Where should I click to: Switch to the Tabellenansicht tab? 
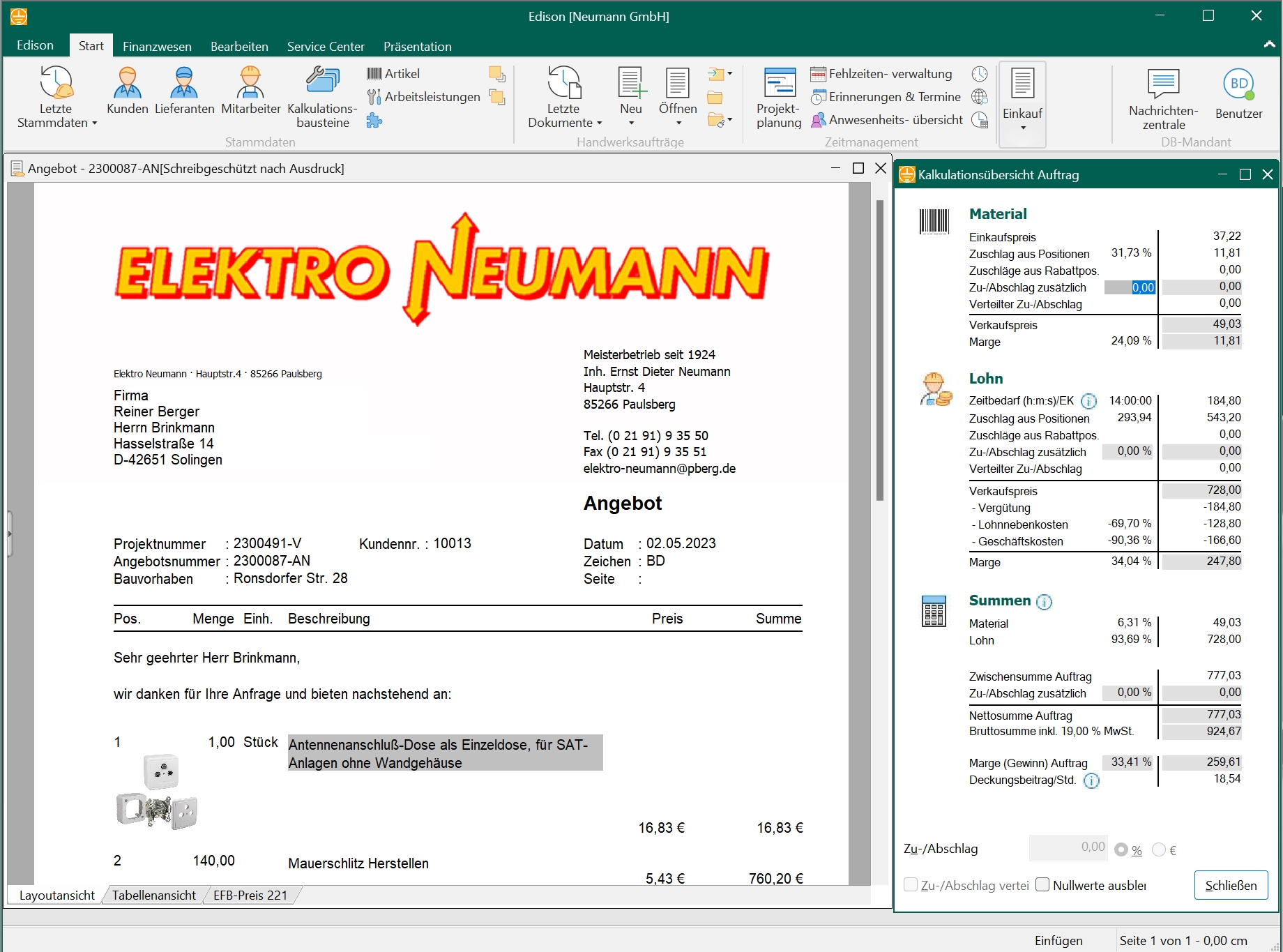coord(154,895)
